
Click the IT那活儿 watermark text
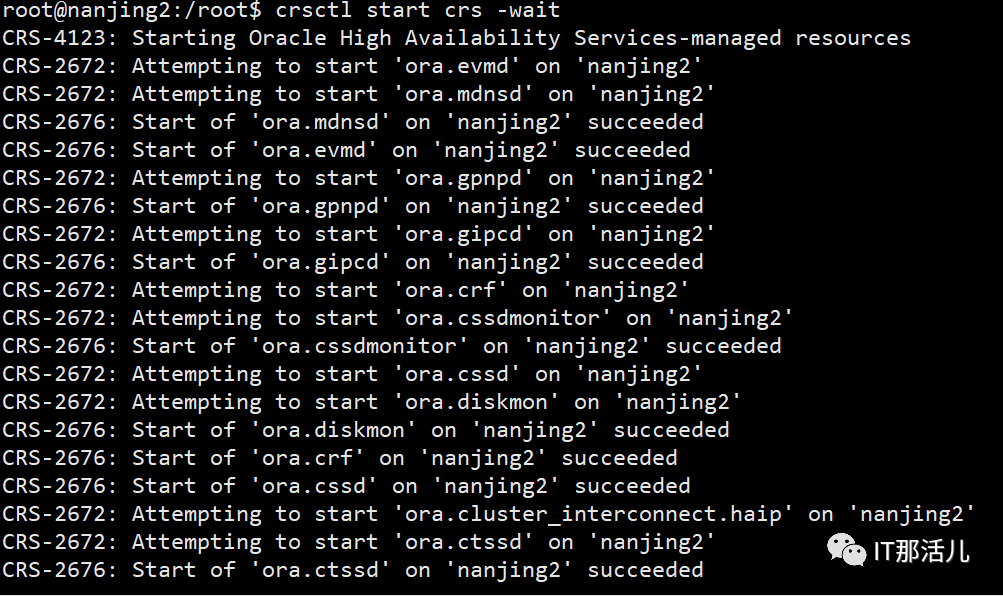point(921,551)
